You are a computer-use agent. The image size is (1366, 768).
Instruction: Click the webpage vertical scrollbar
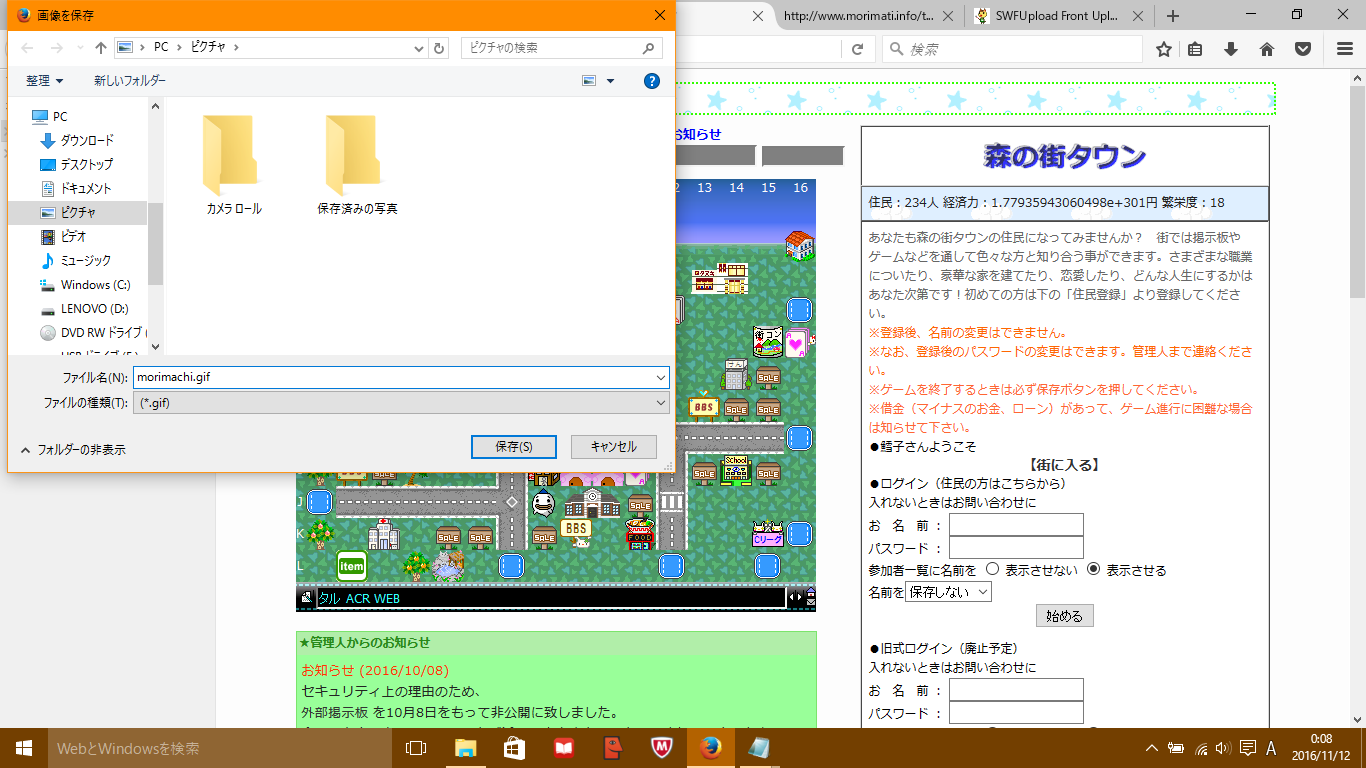(1357, 190)
